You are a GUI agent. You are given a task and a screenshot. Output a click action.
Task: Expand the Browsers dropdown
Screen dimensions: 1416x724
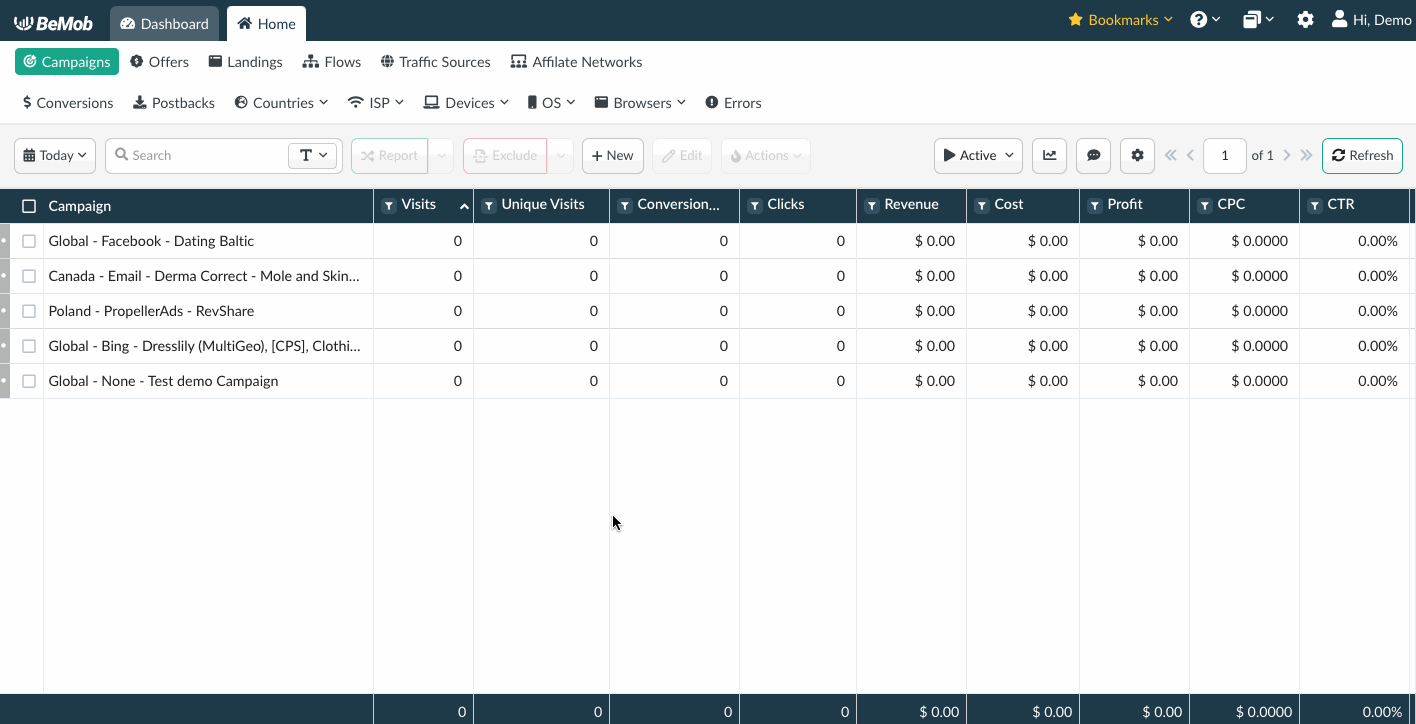640,103
